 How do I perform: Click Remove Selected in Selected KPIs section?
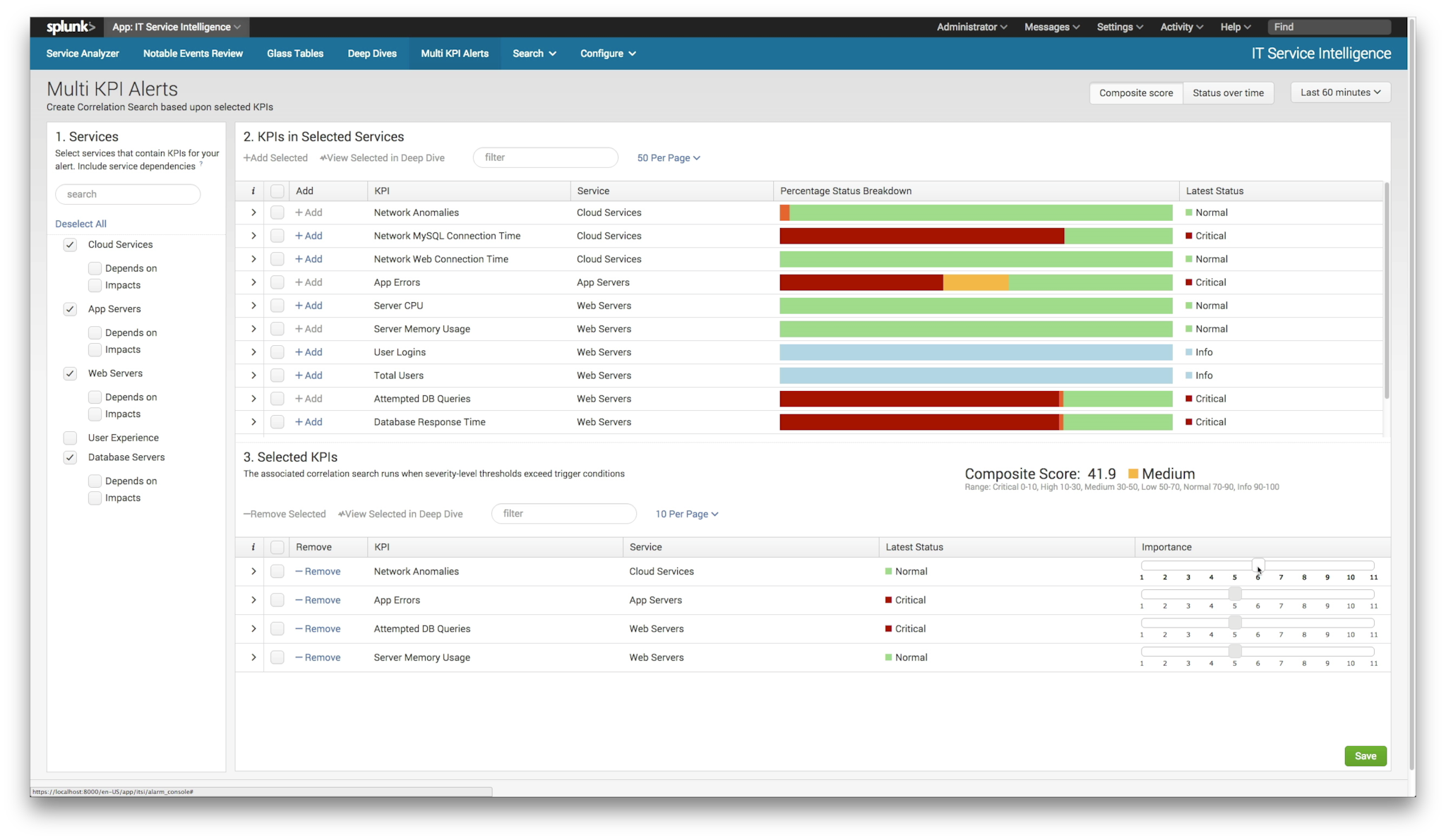tap(285, 514)
